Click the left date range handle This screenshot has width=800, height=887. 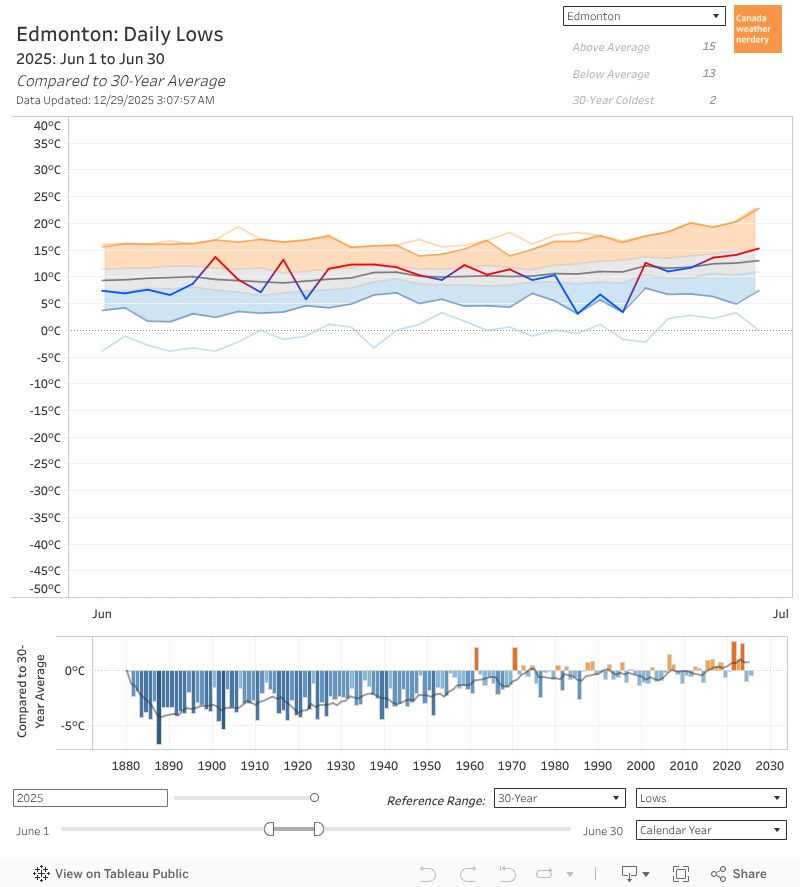coord(269,828)
